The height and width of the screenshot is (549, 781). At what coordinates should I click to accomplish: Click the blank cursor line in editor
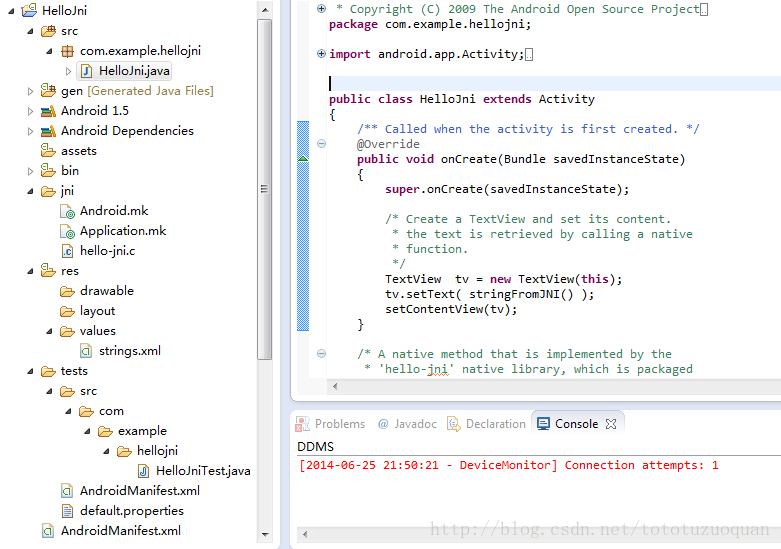[x=554, y=83]
